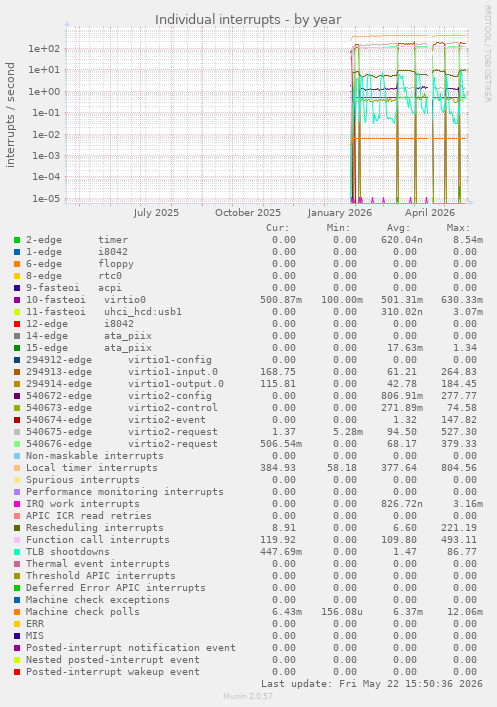Viewport: 497px width, 707px height.
Task: Click the orange swatch beside 6-edge floppy
Action: click(17, 264)
